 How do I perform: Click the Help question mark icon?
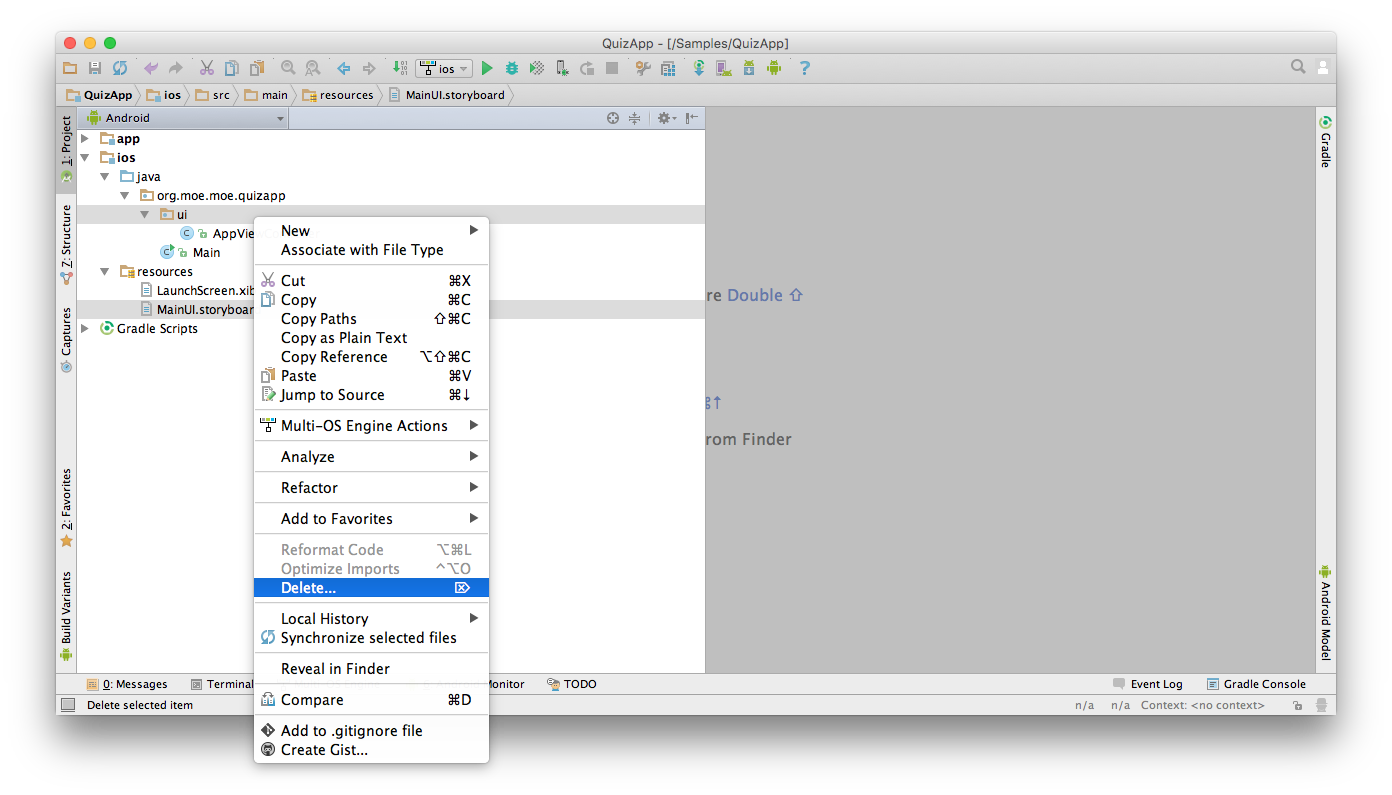pos(804,68)
